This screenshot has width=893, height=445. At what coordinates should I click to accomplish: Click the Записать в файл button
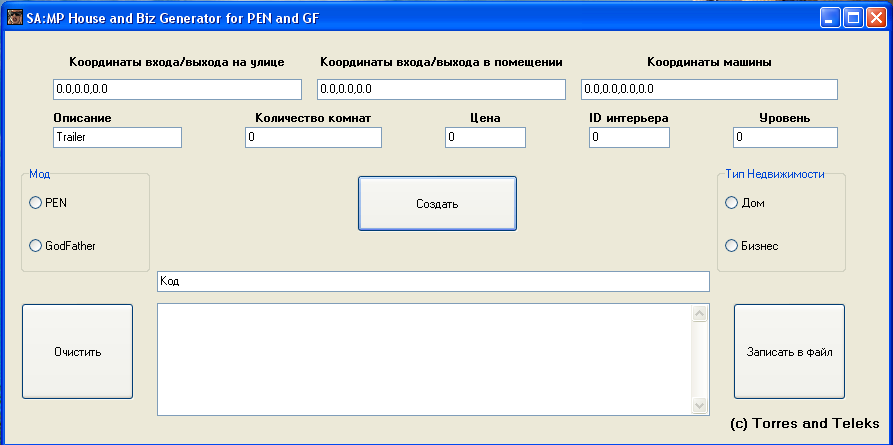[789, 352]
